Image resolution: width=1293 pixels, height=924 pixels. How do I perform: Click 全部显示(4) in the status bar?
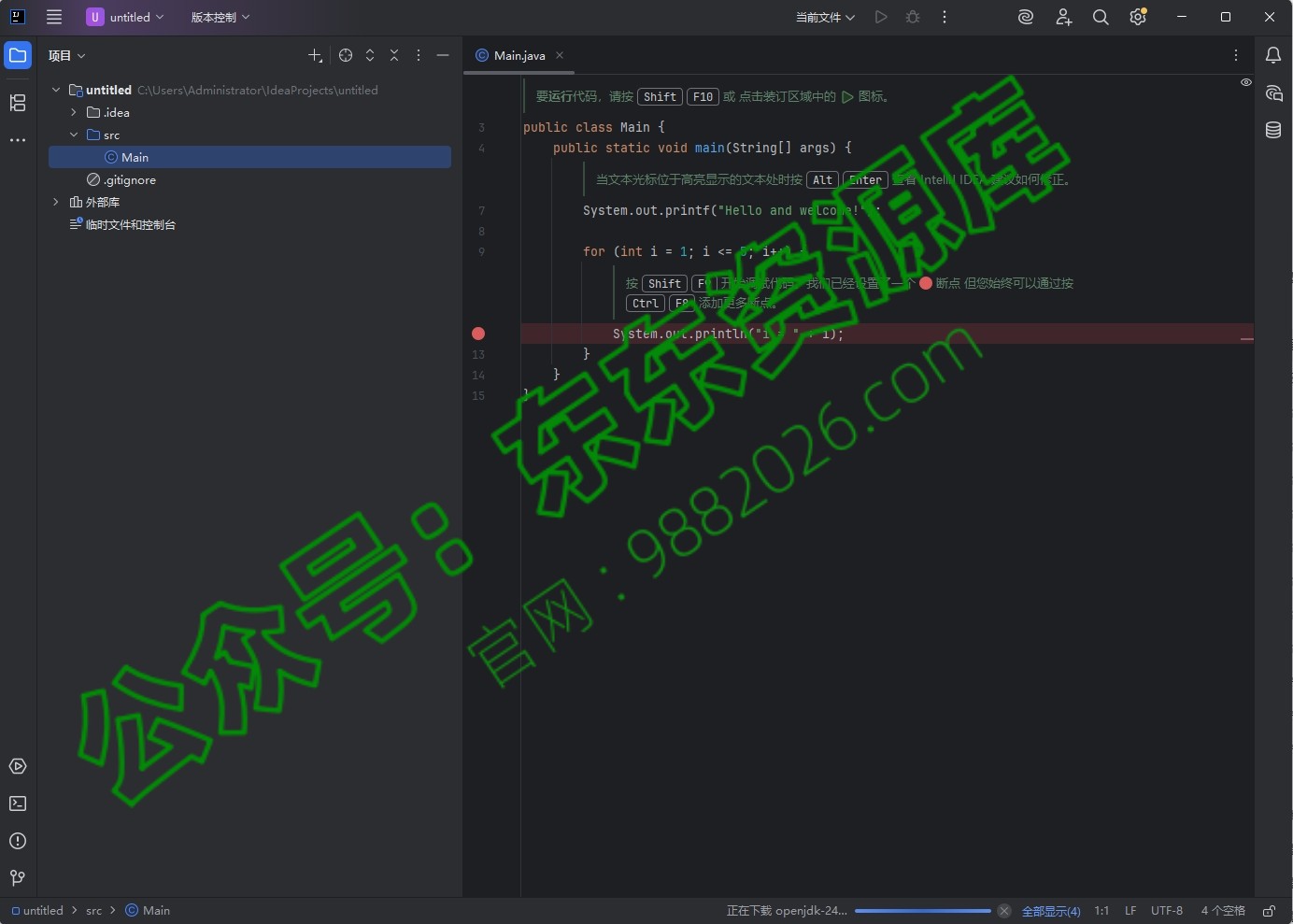(1052, 911)
